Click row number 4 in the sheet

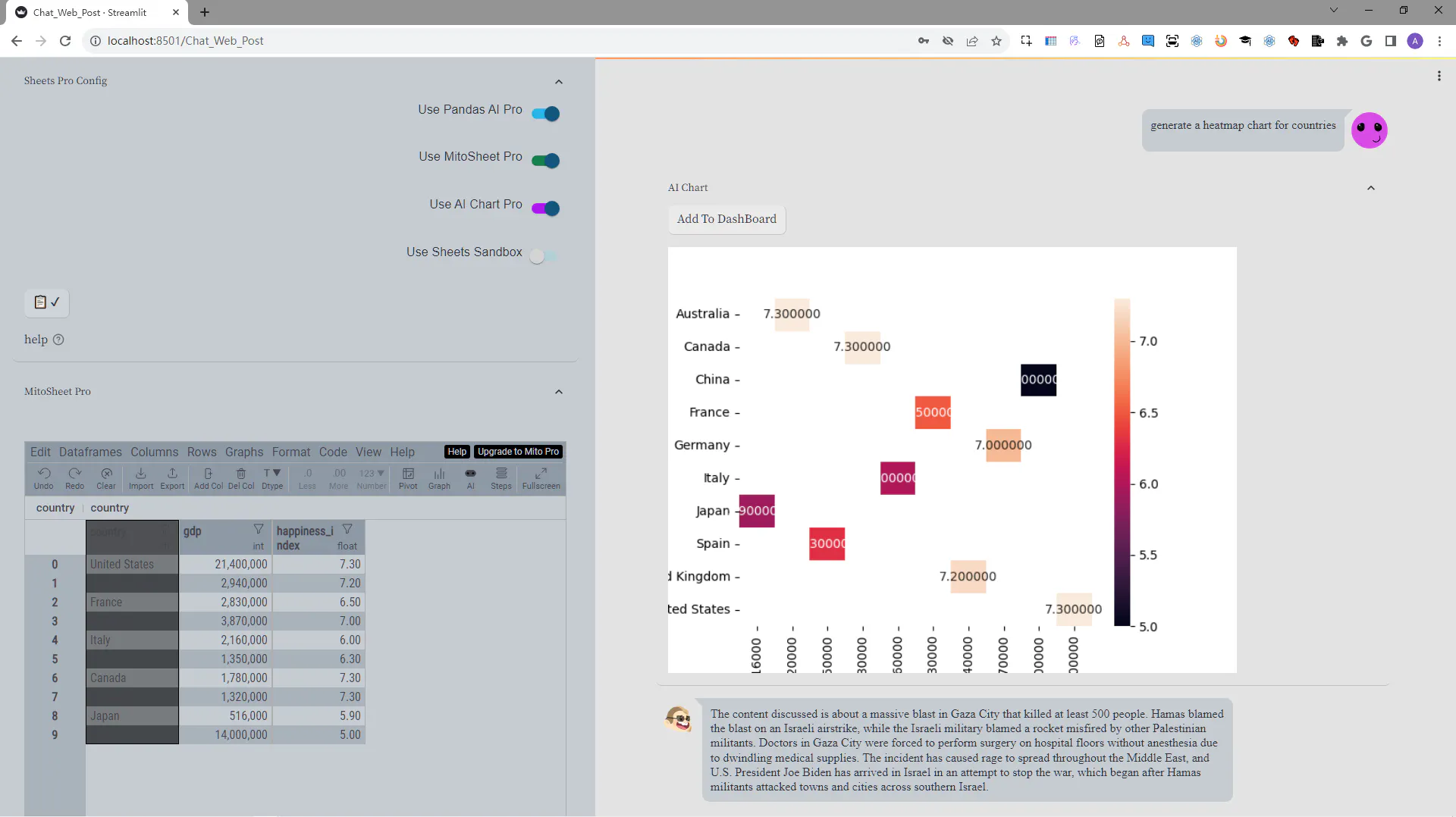point(55,640)
